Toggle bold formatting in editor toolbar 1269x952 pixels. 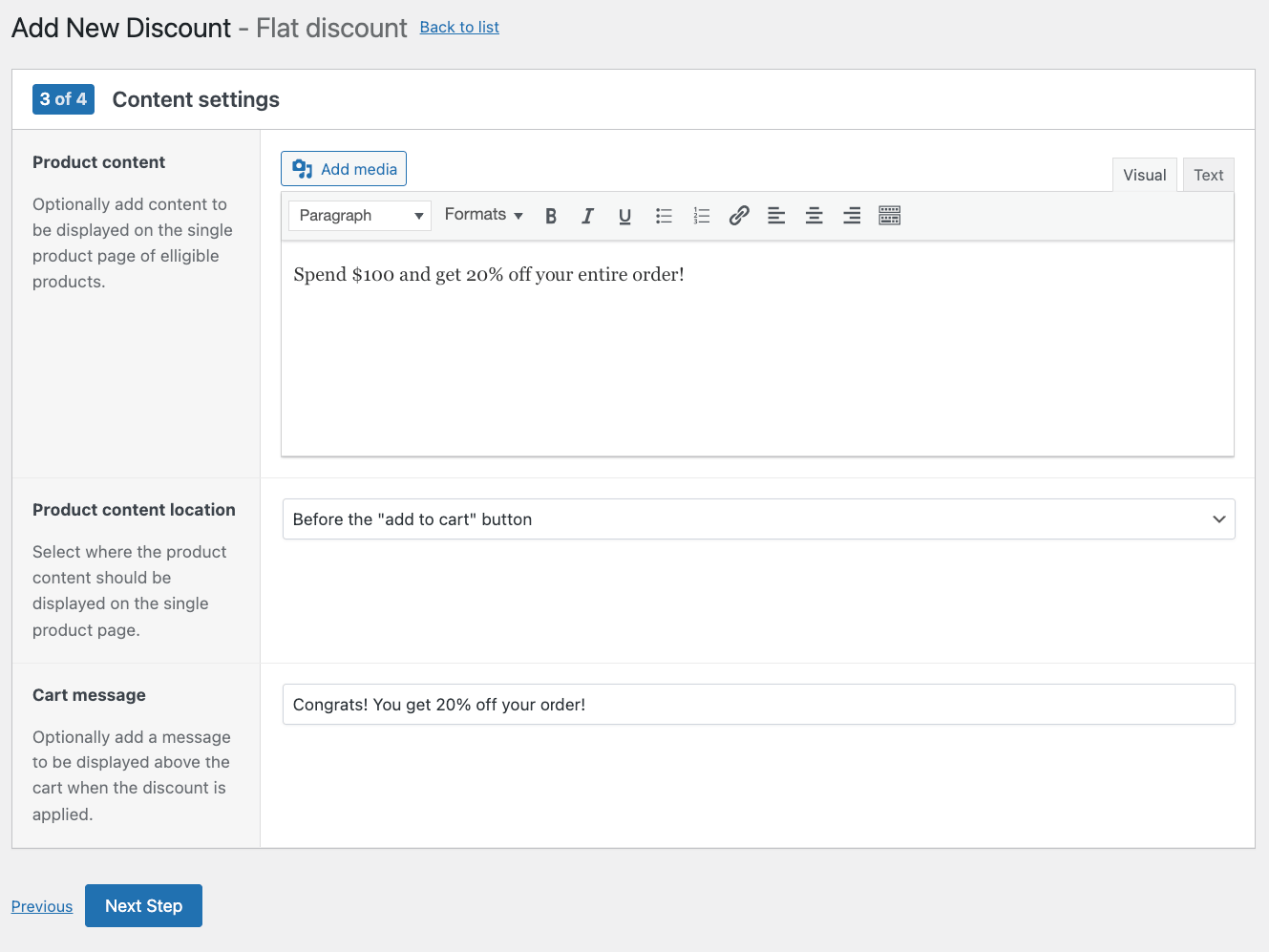click(551, 216)
